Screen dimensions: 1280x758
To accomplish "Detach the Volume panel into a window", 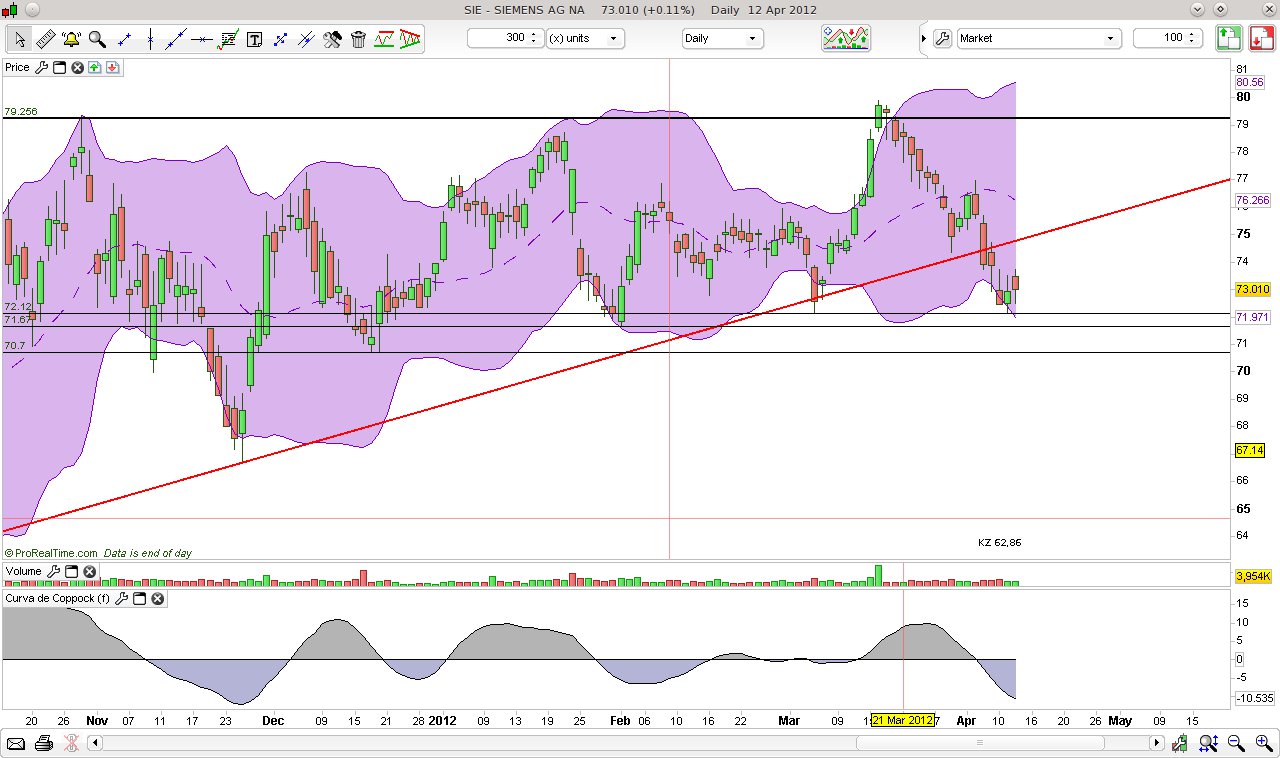I will [x=71, y=571].
